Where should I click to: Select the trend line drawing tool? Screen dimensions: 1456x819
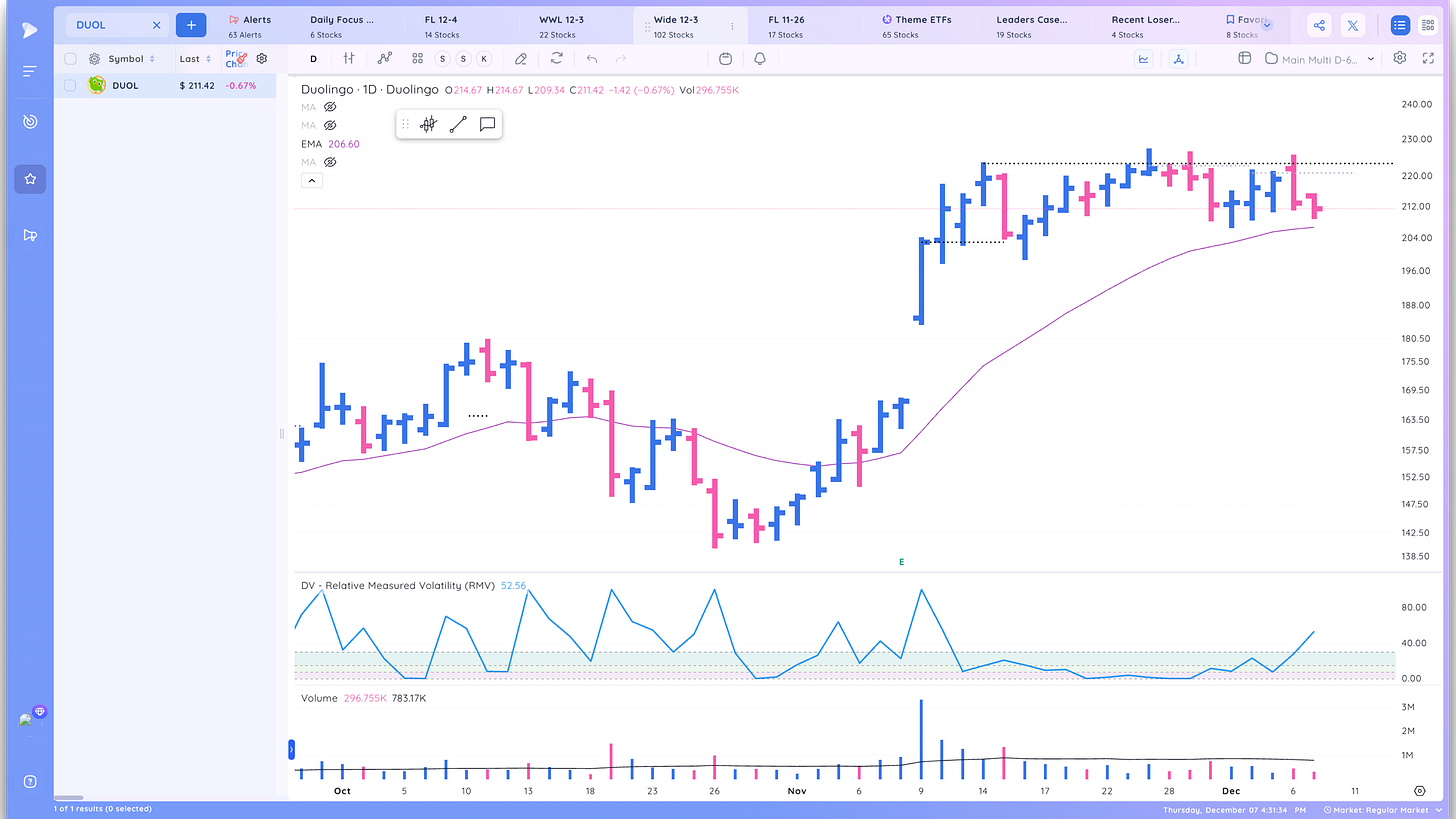point(458,125)
